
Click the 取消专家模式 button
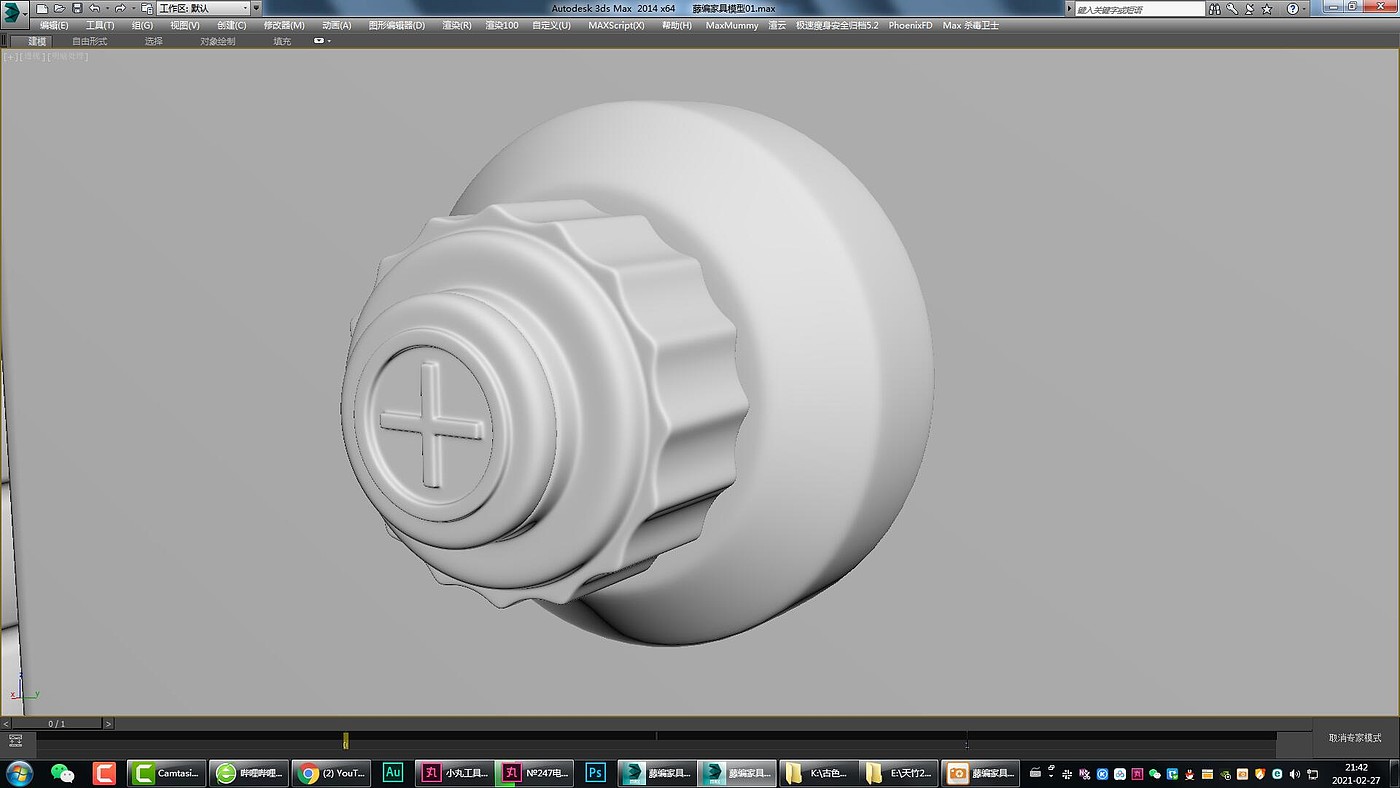(x=1355, y=738)
